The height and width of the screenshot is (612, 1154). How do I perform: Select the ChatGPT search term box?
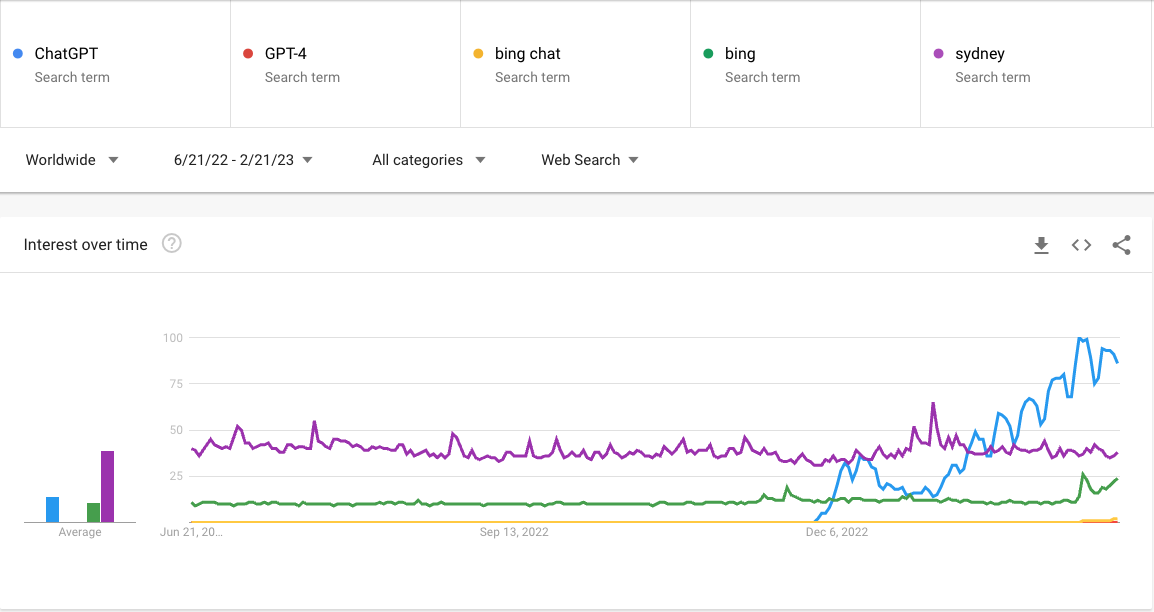116,64
